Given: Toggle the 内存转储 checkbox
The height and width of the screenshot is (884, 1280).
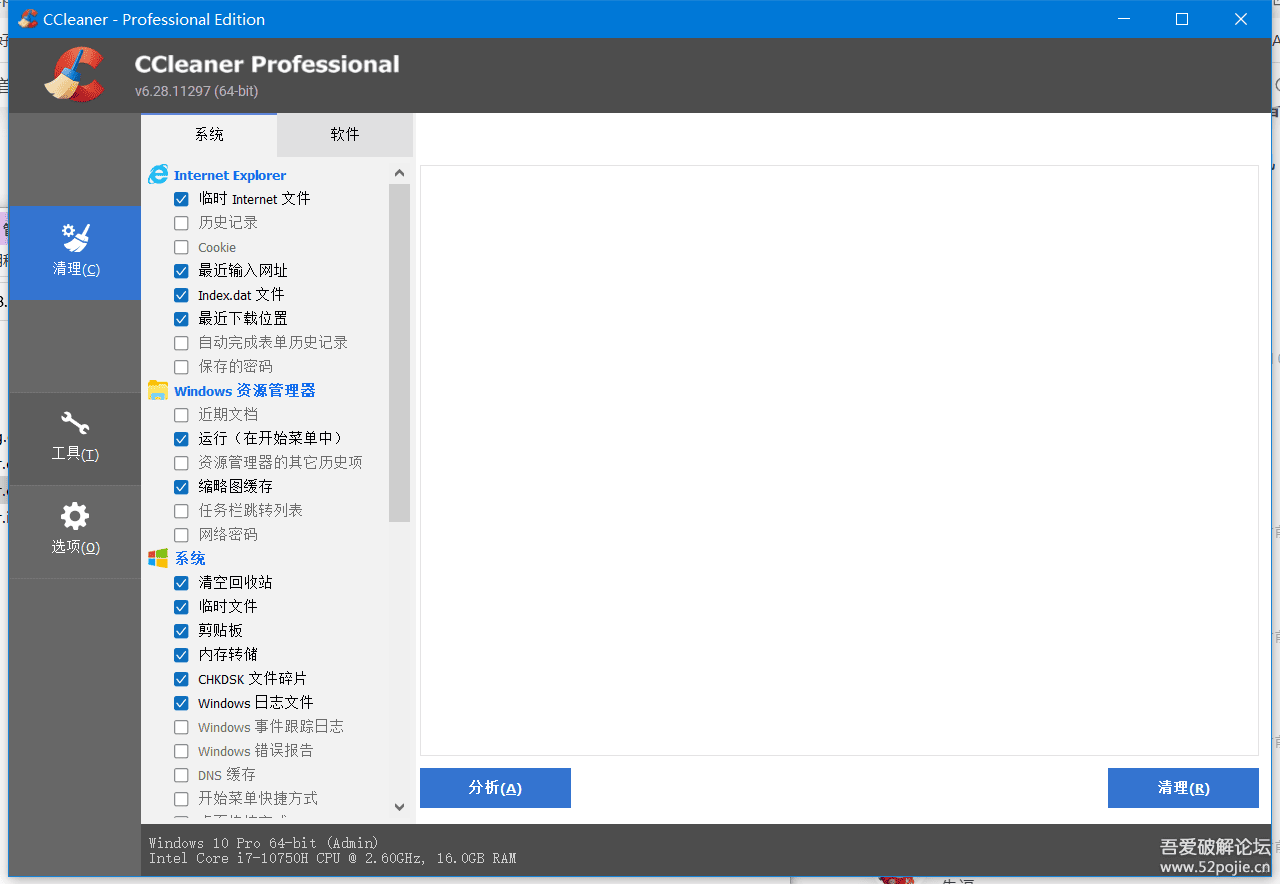Looking at the screenshot, I should point(181,655).
